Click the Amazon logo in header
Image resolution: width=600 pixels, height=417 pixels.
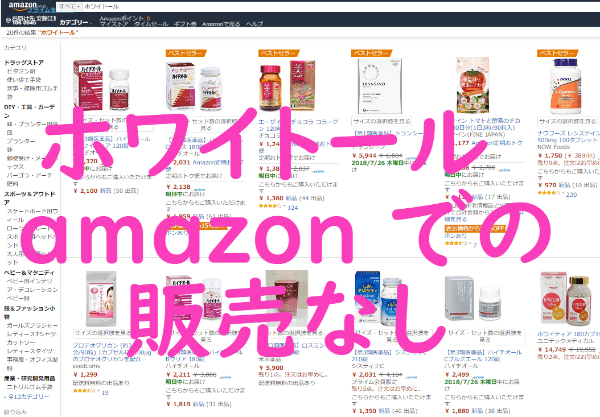coord(23,6)
